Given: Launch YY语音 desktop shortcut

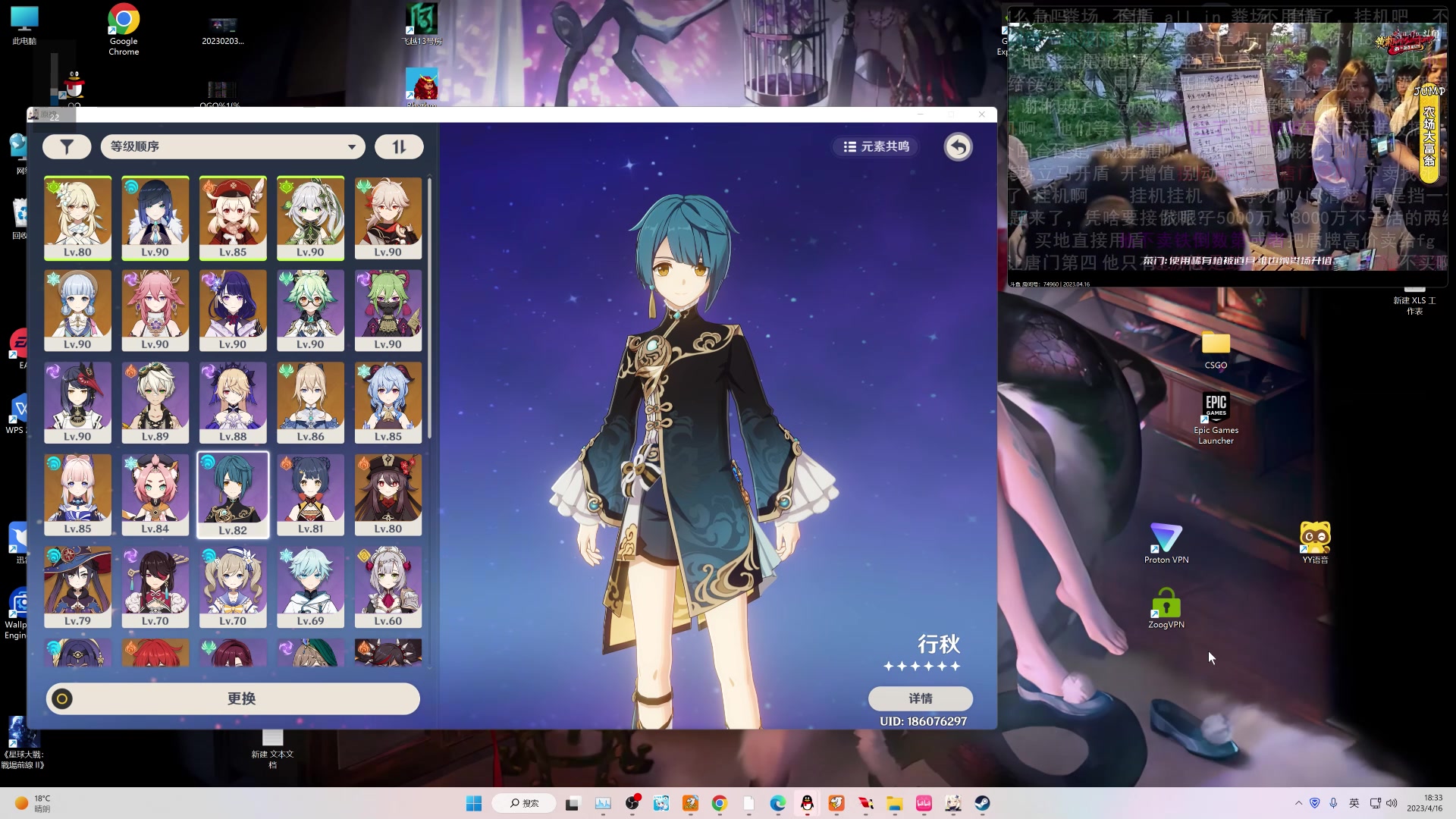Looking at the screenshot, I should [1315, 543].
